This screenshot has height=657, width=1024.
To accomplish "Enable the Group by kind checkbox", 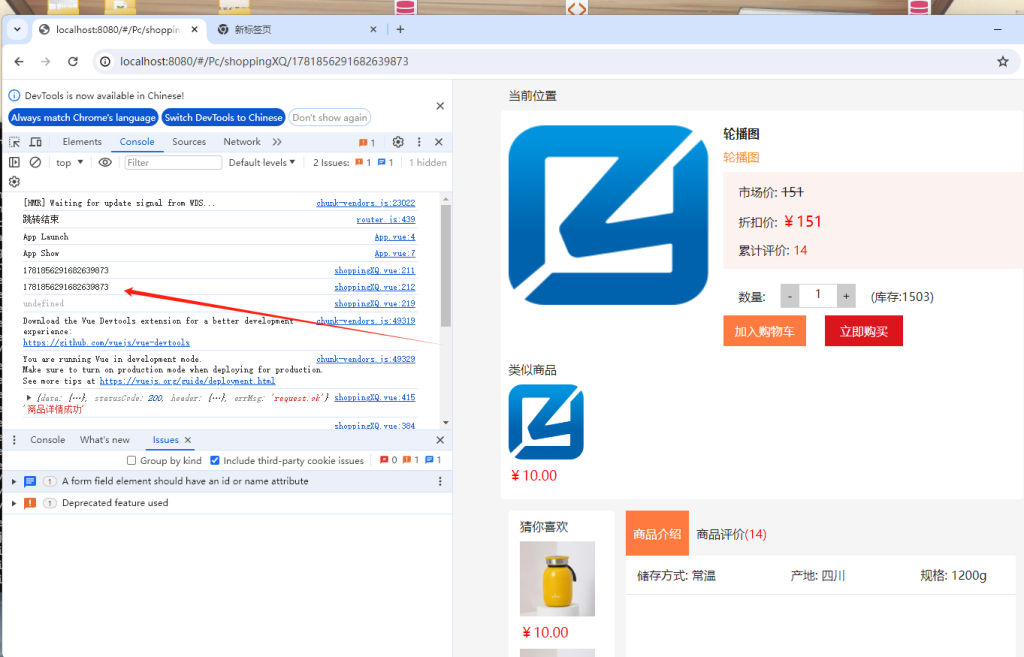I will [x=131, y=461].
